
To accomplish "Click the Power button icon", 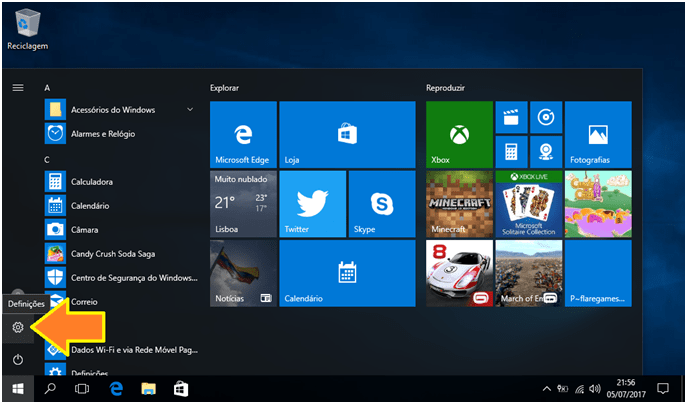I will [17, 359].
